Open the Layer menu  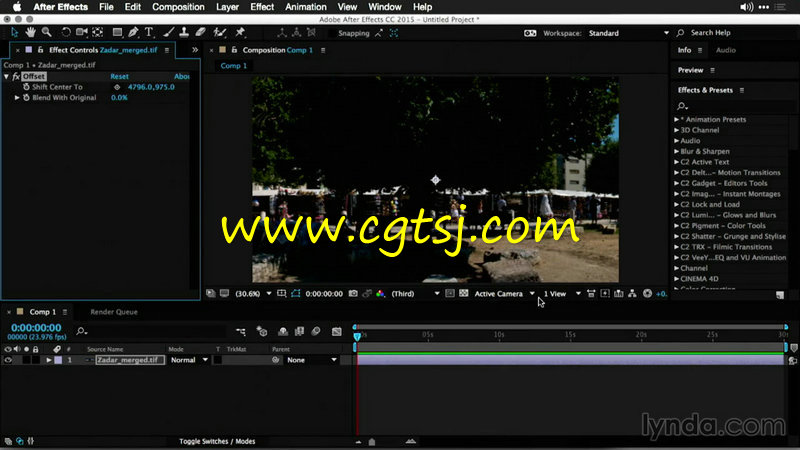tap(228, 7)
